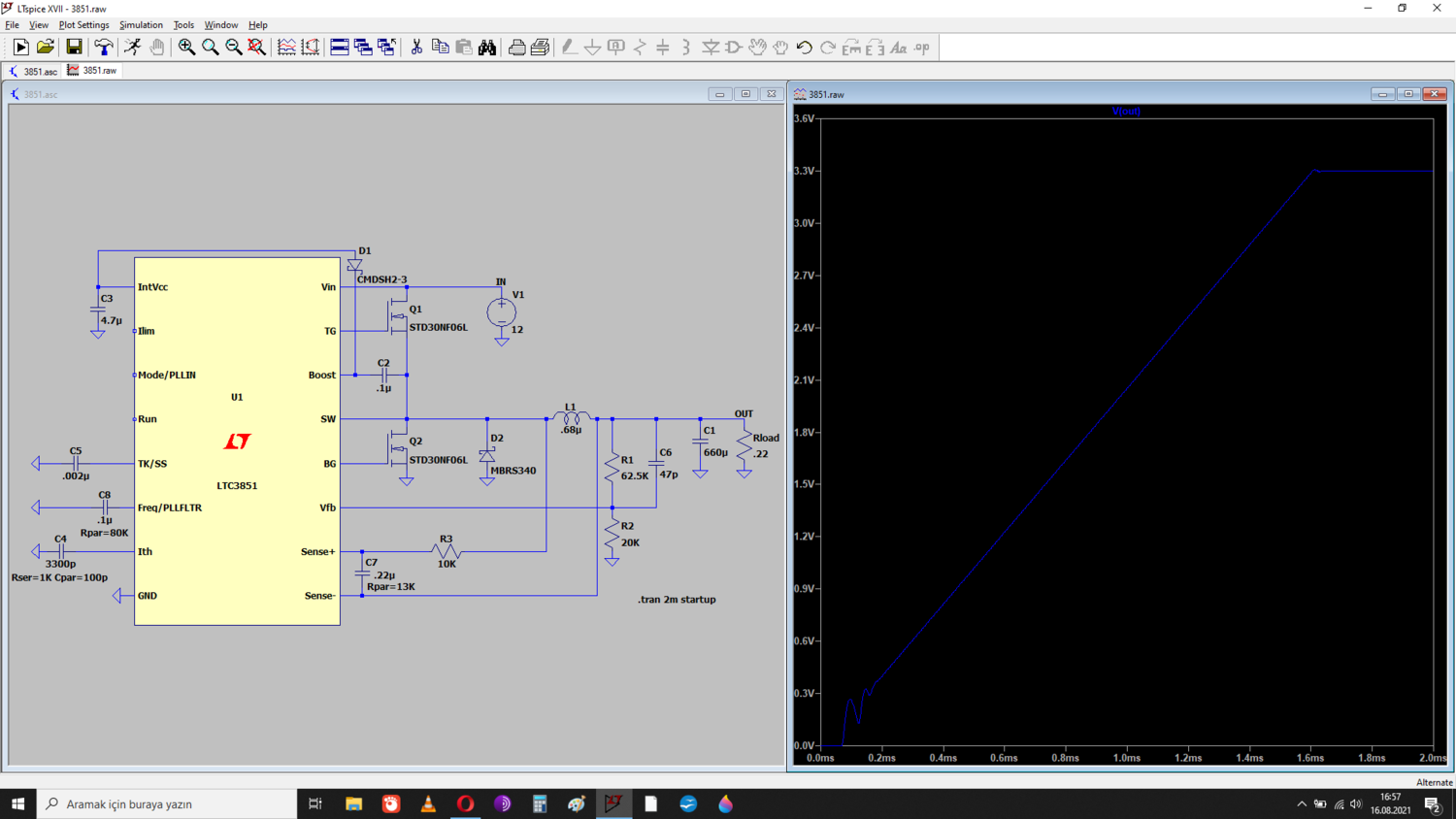Click the 62.5K value of R1
Viewport: 1456px width, 819px height.
point(635,476)
